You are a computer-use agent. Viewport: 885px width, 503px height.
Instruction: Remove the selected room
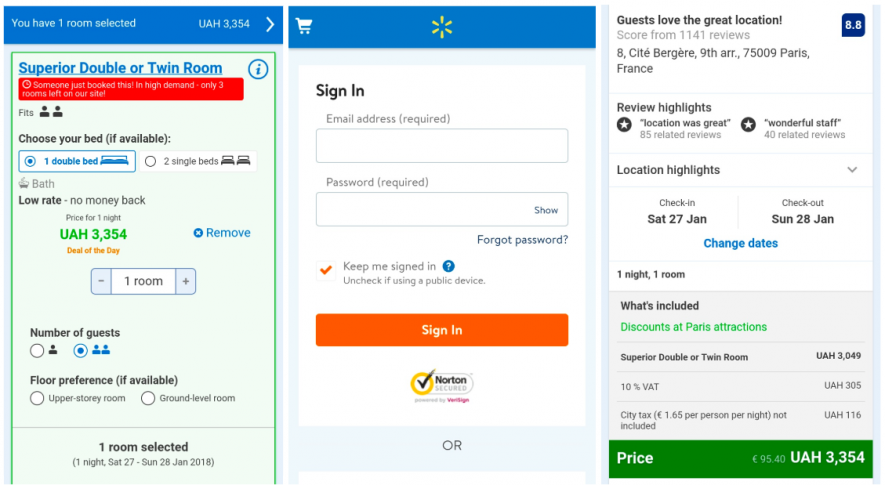[x=222, y=233]
